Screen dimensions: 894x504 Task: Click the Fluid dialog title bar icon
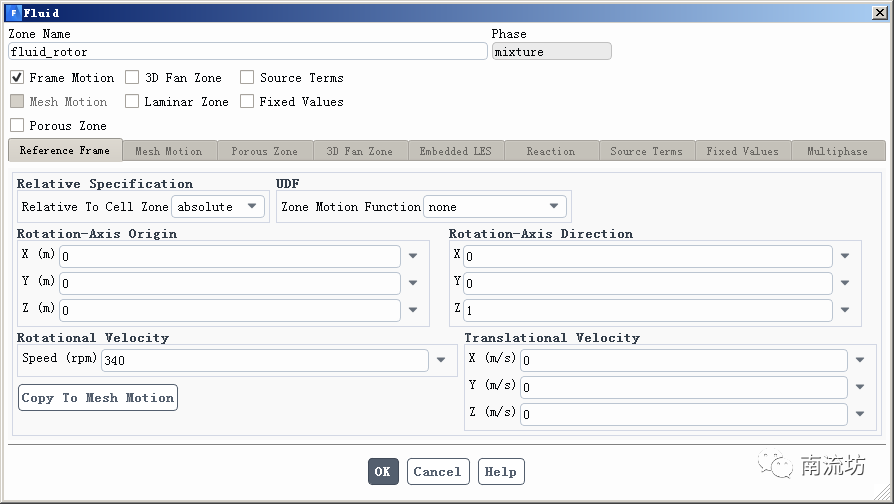pyautogui.click(x=14, y=13)
